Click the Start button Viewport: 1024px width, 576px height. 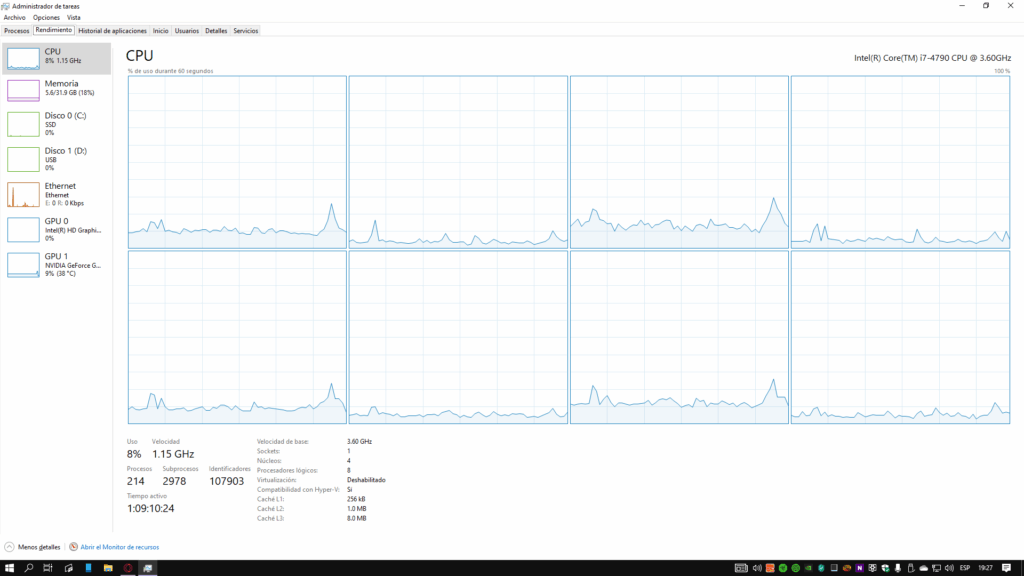[x=10, y=568]
